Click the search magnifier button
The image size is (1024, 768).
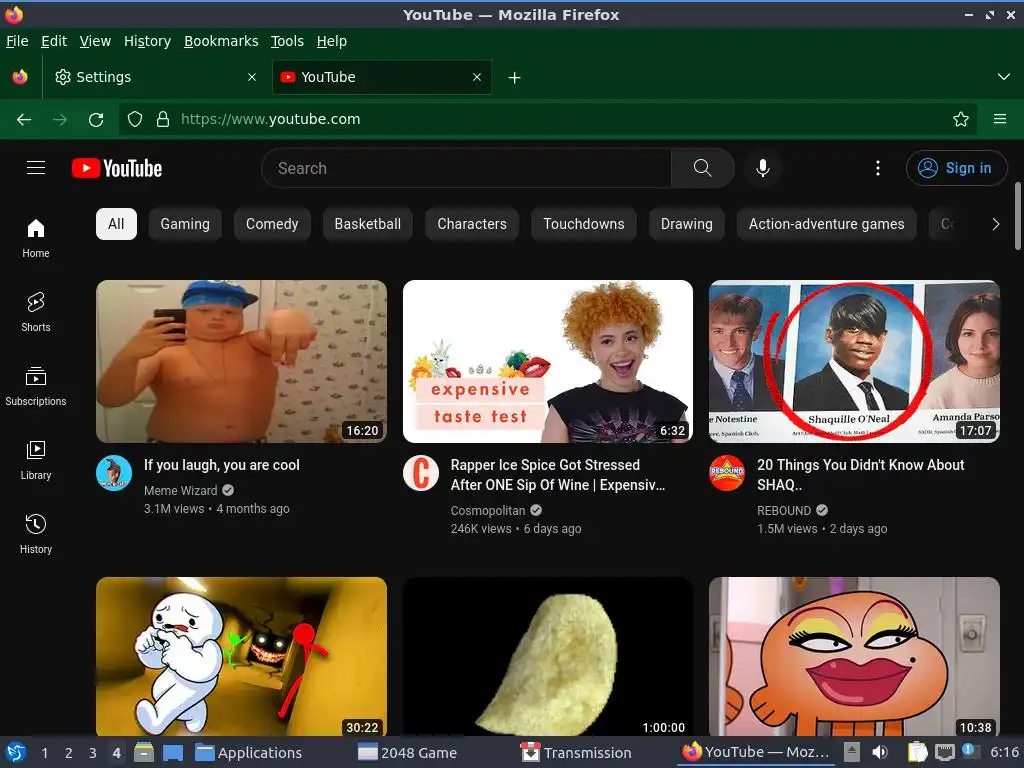[x=703, y=168]
